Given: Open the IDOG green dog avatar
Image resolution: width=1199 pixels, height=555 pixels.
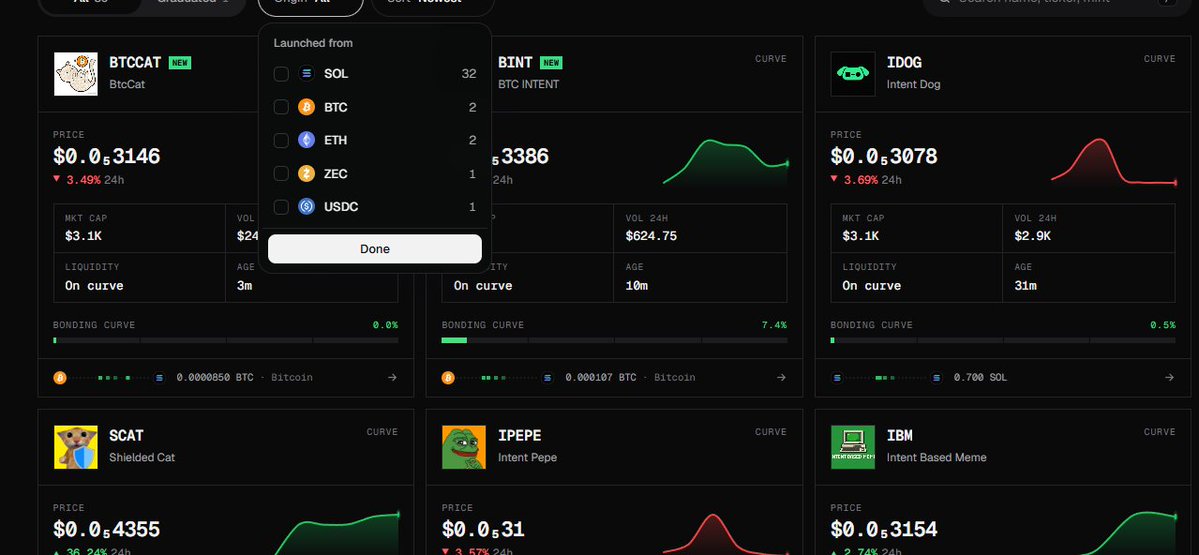Looking at the screenshot, I should click(853, 74).
